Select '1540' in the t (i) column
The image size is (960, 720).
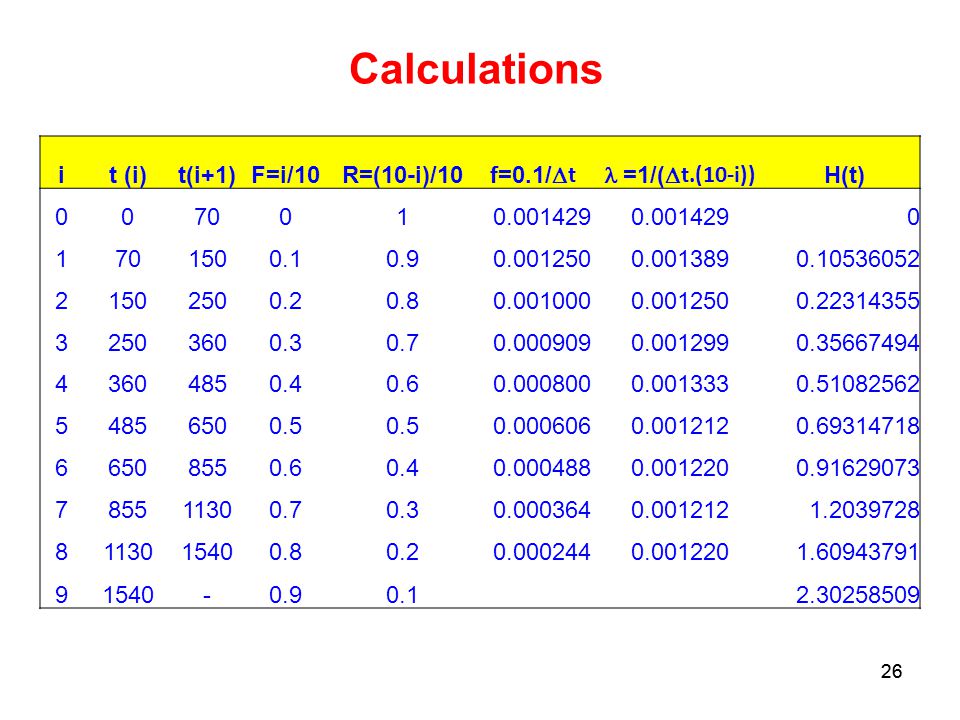pos(128,594)
